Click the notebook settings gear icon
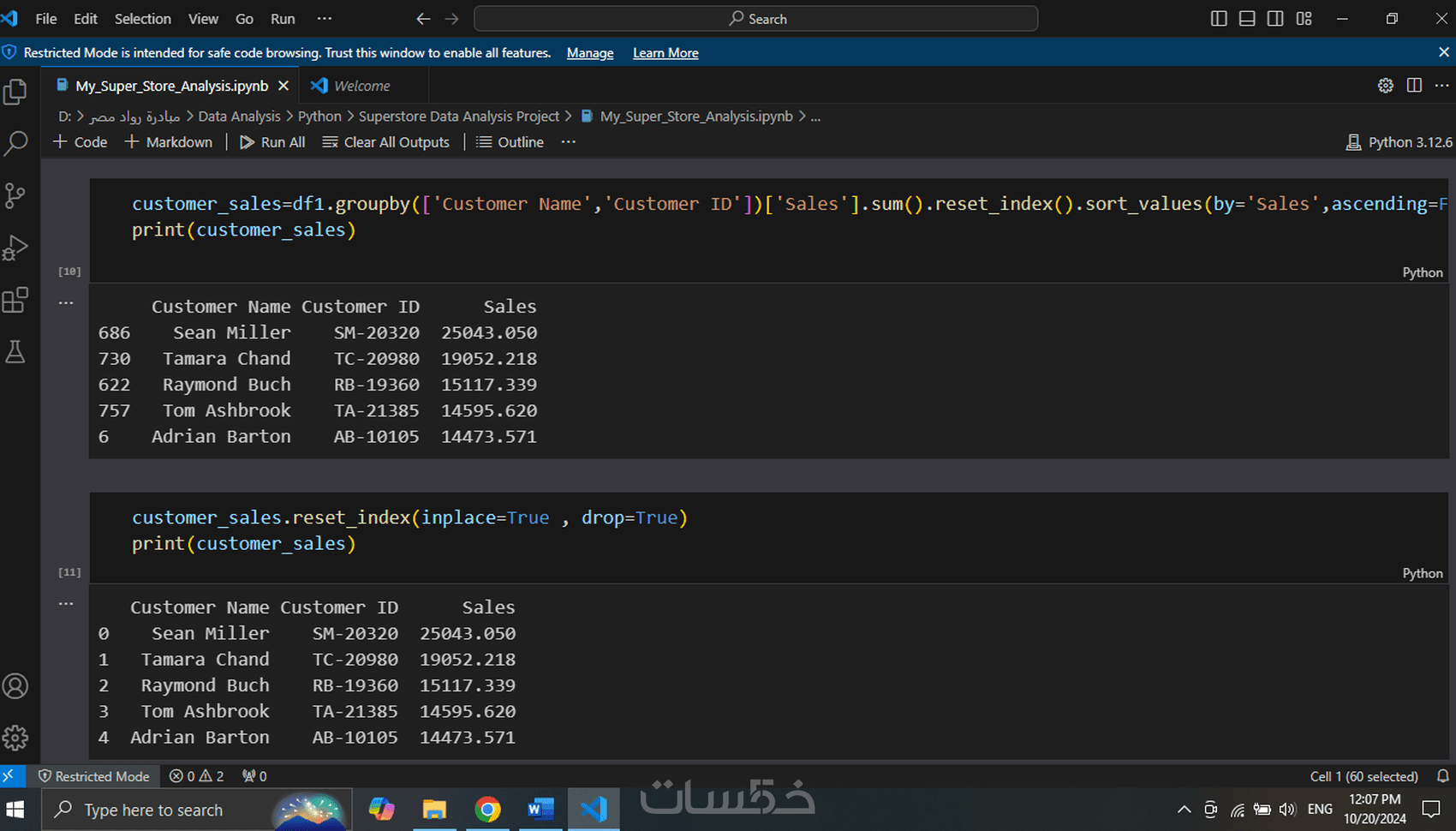 tap(1385, 85)
